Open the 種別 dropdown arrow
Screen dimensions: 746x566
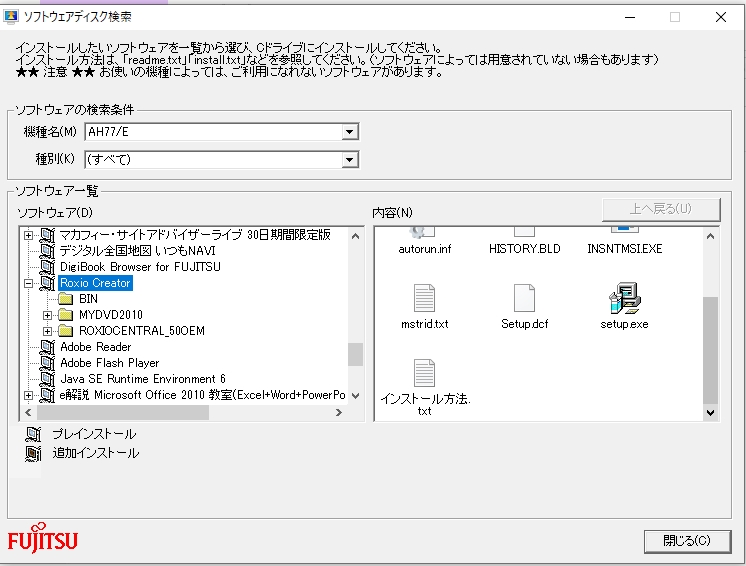tap(350, 159)
